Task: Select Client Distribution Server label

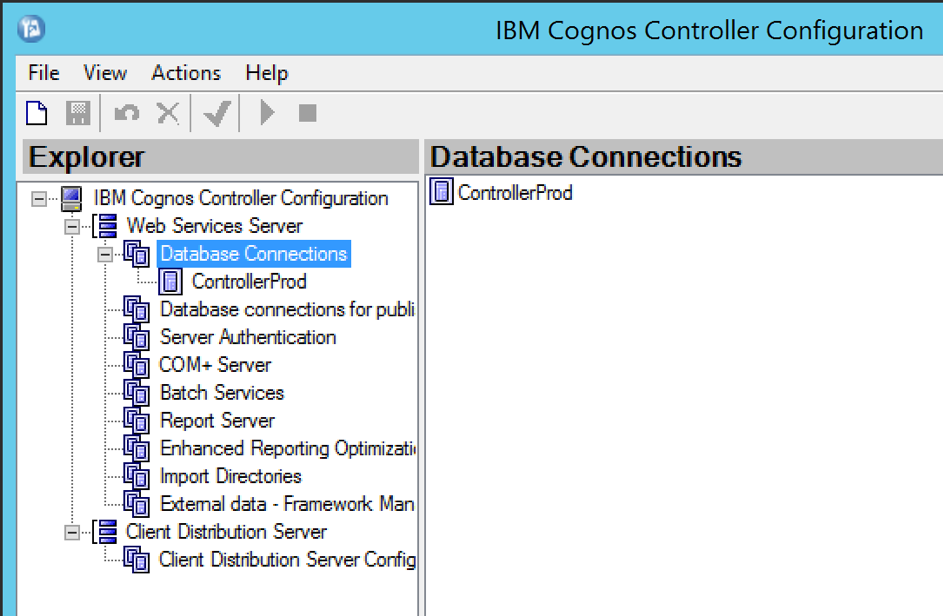Action: click(226, 532)
